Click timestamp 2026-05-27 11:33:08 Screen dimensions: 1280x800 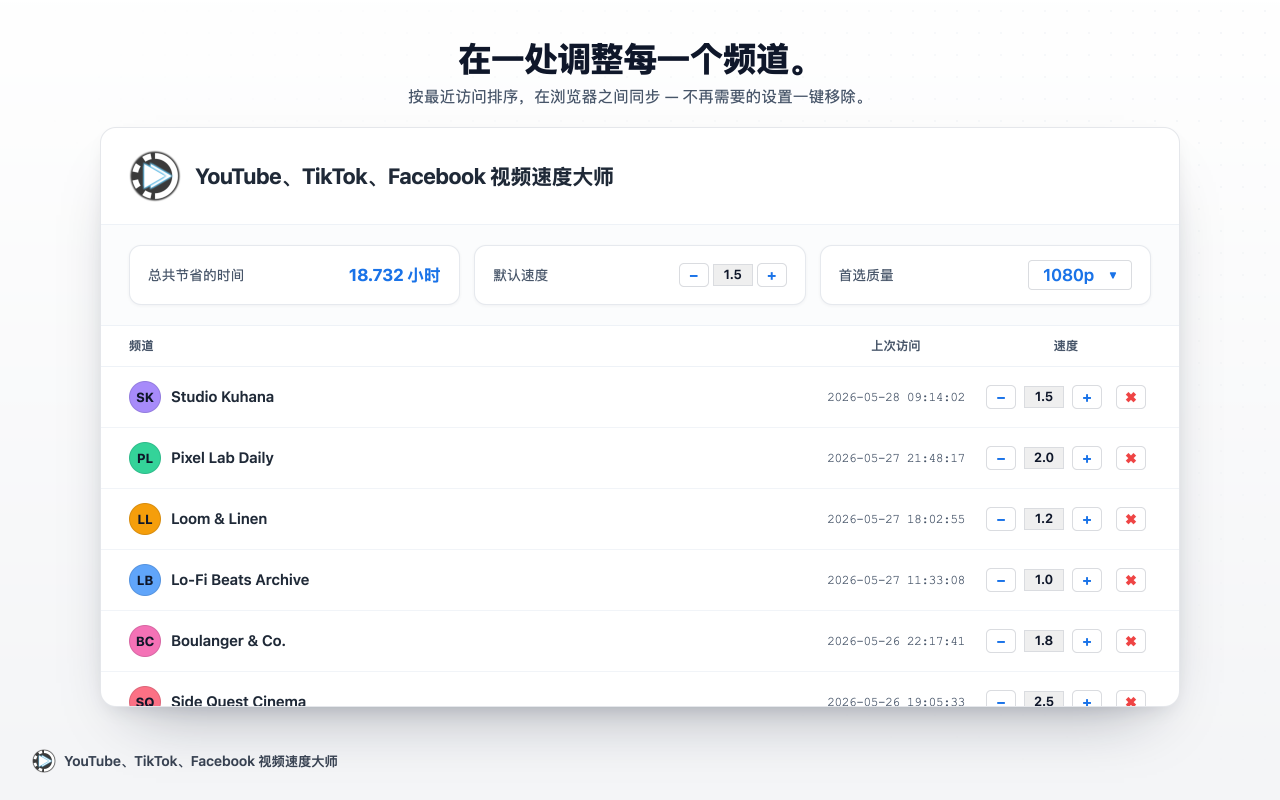tap(896, 580)
